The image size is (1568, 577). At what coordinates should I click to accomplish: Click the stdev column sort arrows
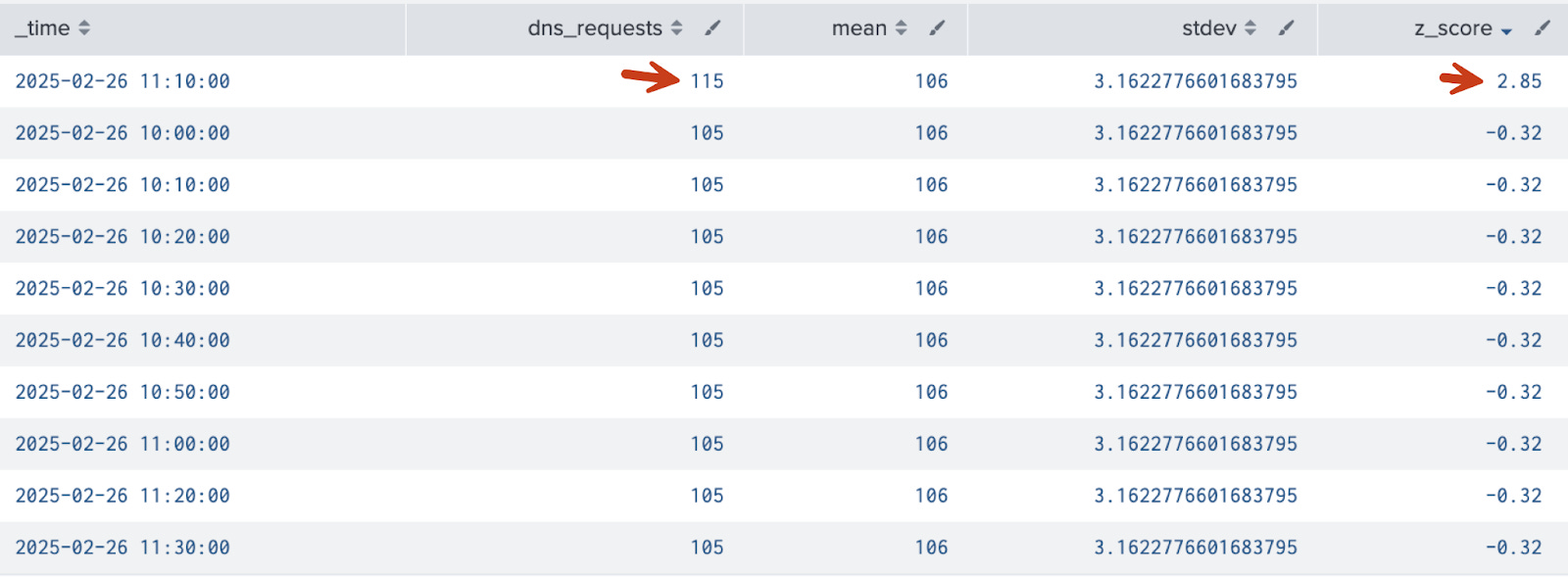click(1249, 28)
